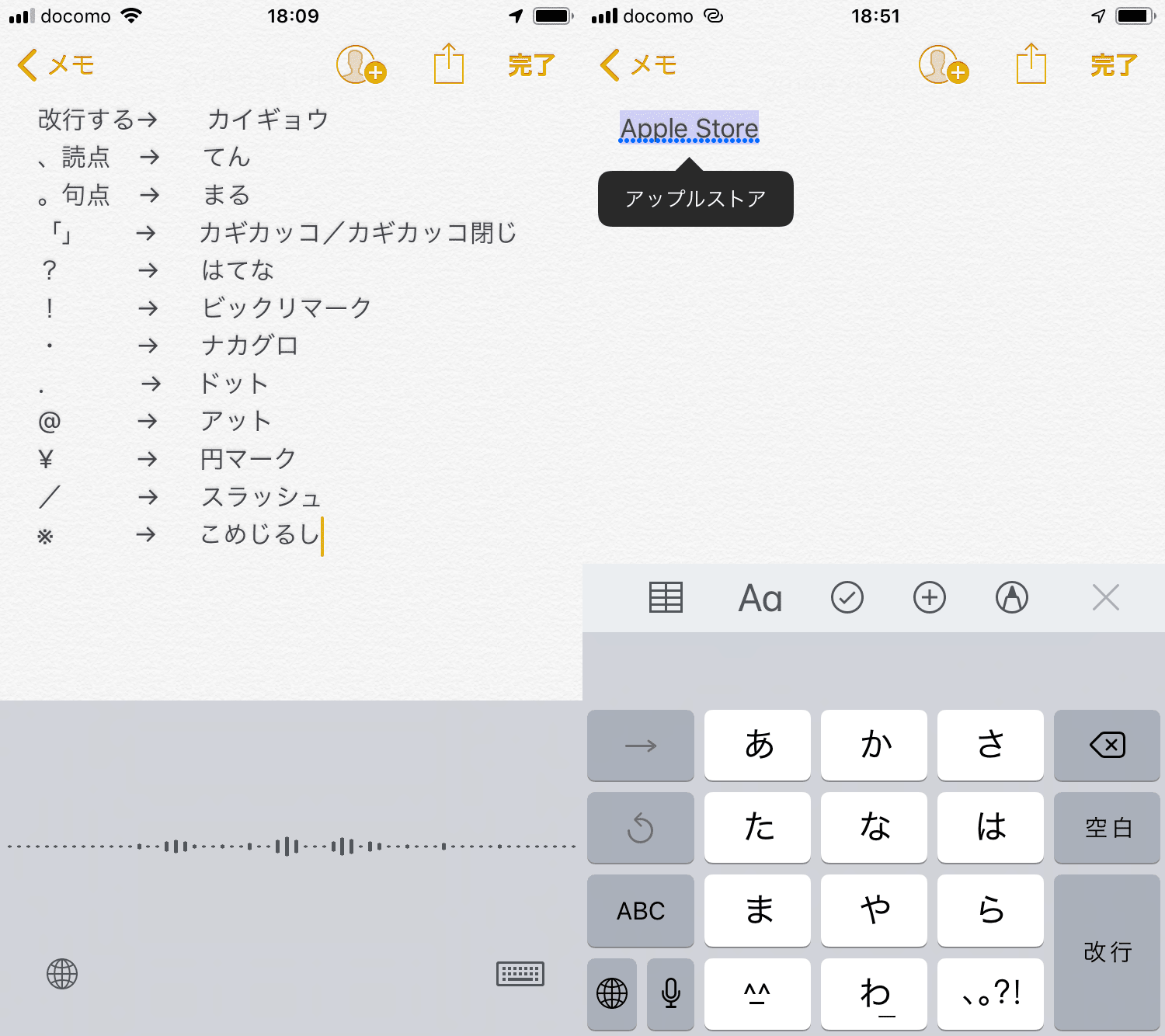Tap the undo circular arrow key
The width and height of the screenshot is (1165, 1036).
[x=641, y=828]
